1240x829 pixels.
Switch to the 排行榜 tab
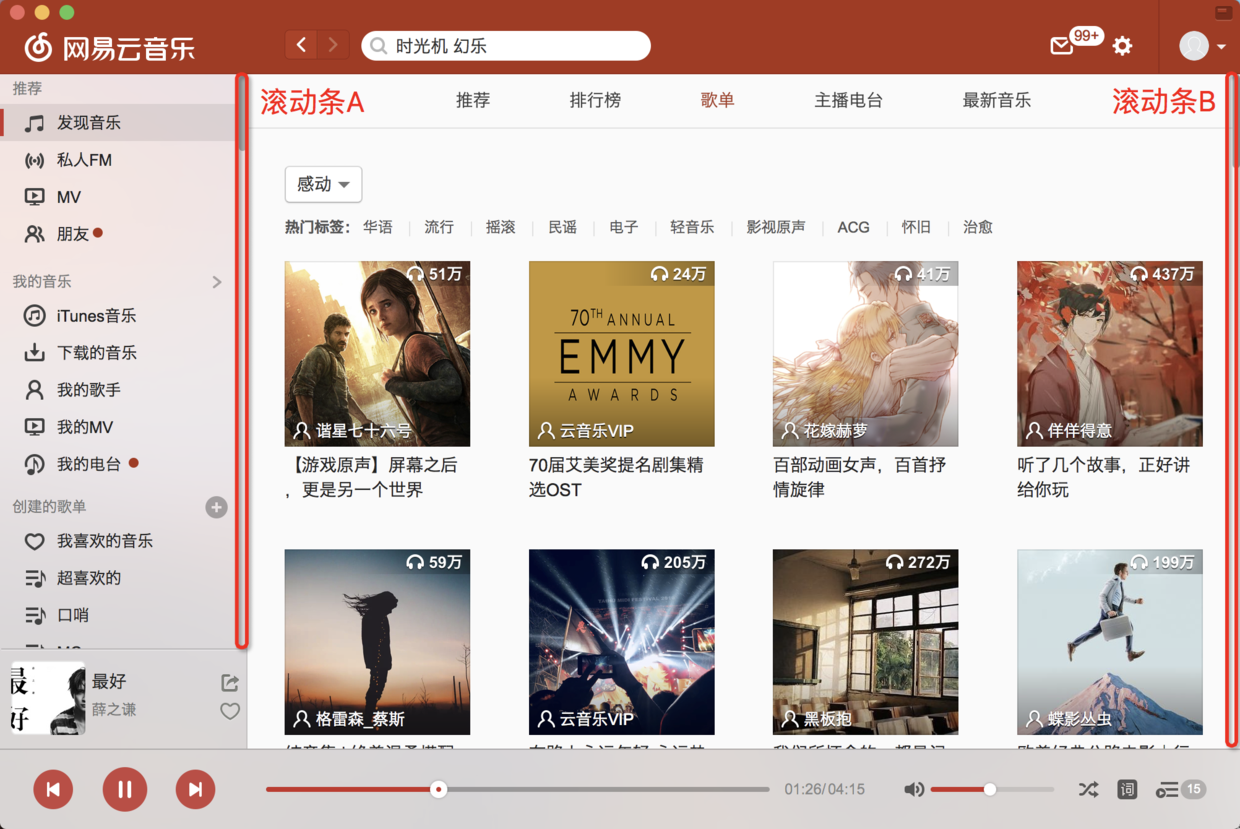[x=595, y=101]
